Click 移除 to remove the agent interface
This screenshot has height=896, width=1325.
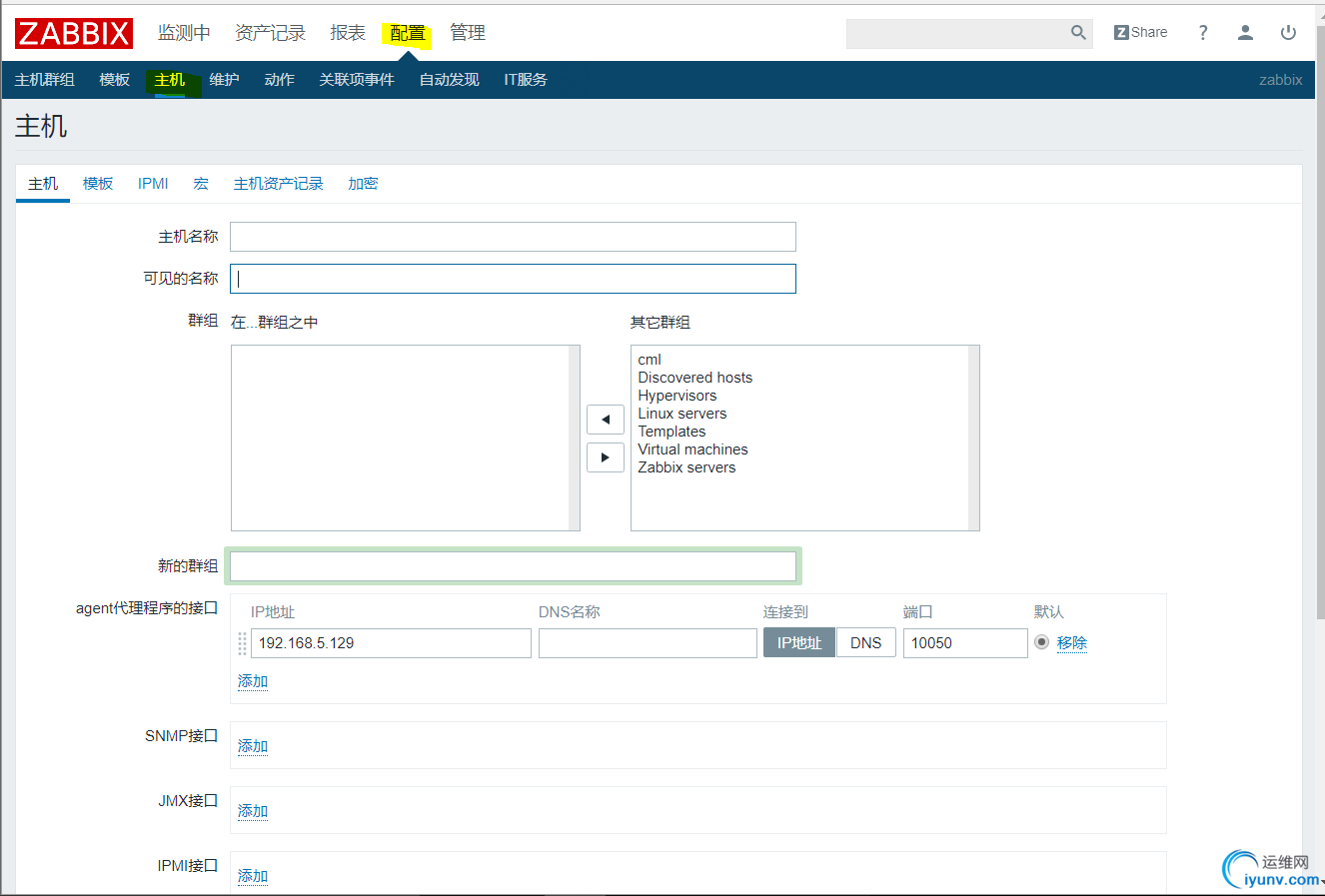point(1072,643)
